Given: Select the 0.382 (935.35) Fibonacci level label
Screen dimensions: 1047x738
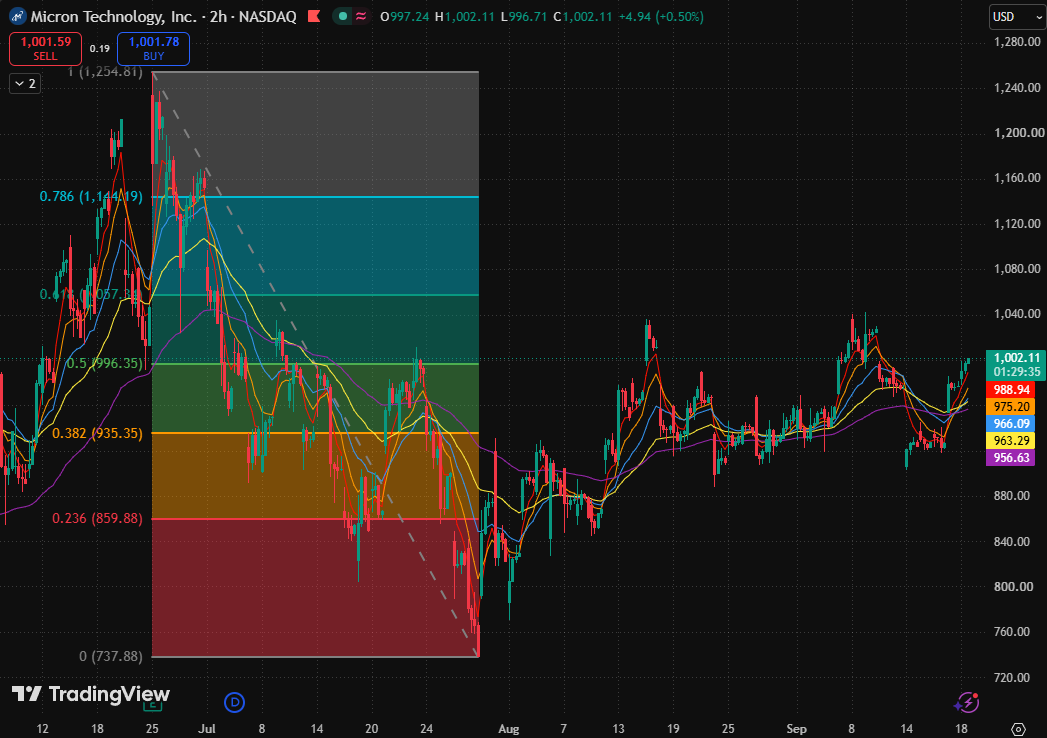Looking at the screenshot, I should point(97,433).
